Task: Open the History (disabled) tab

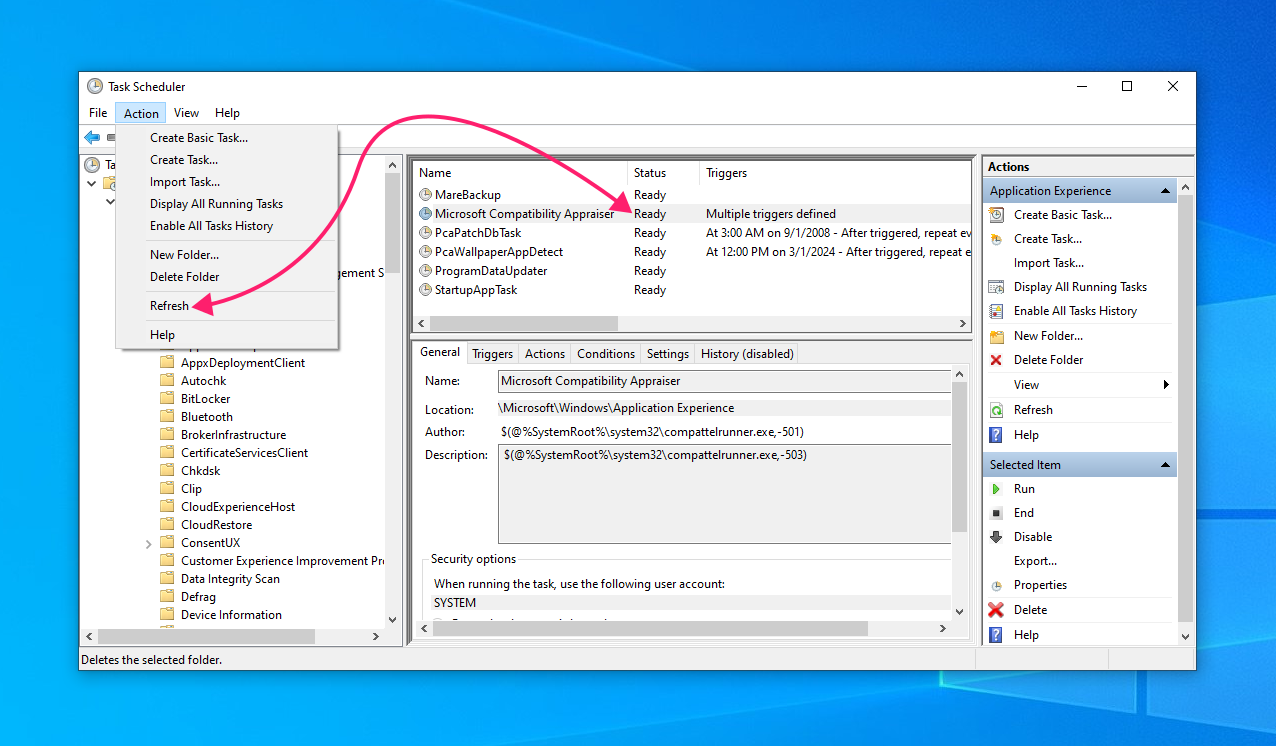Action: [x=747, y=354]
